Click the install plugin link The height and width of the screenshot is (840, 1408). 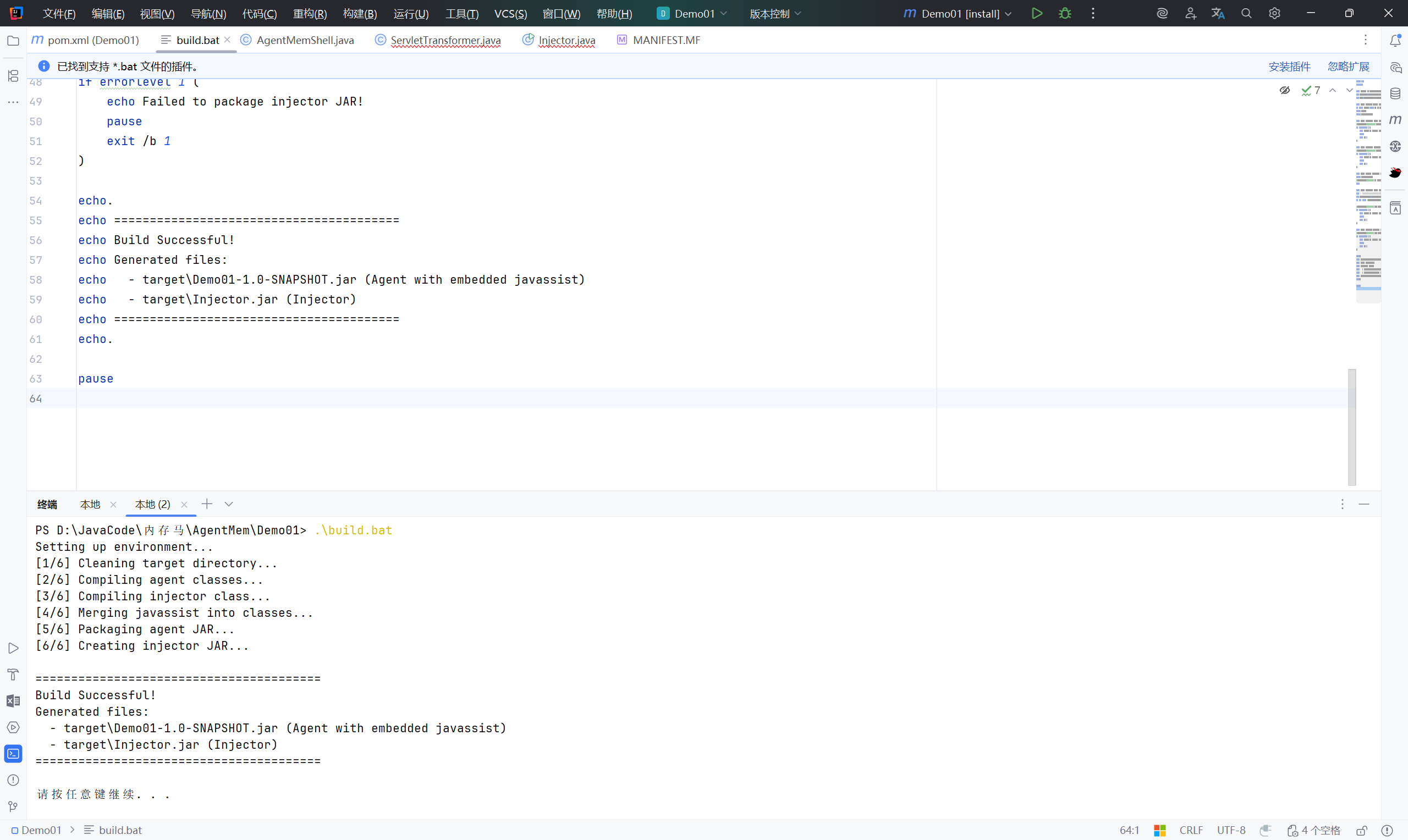pos(1289,66)
